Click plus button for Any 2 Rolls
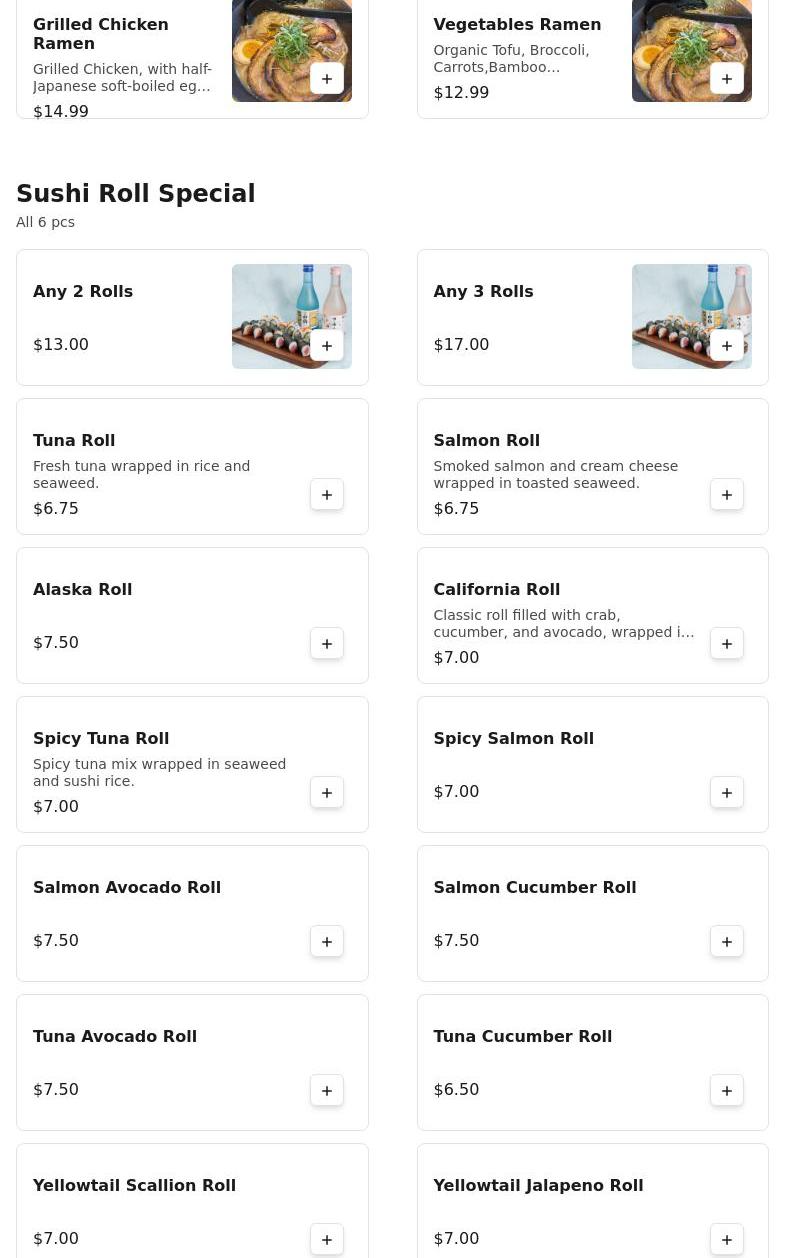Screen dimensions: 785x1258 coord(327,345)
